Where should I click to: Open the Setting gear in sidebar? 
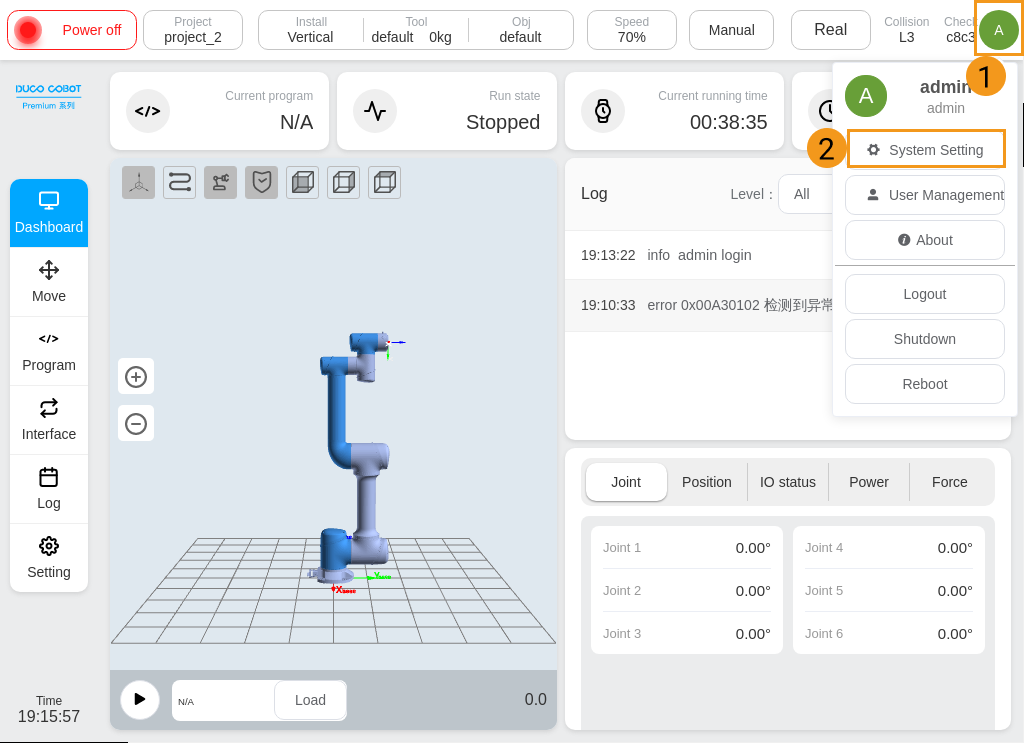click(49, 558)
